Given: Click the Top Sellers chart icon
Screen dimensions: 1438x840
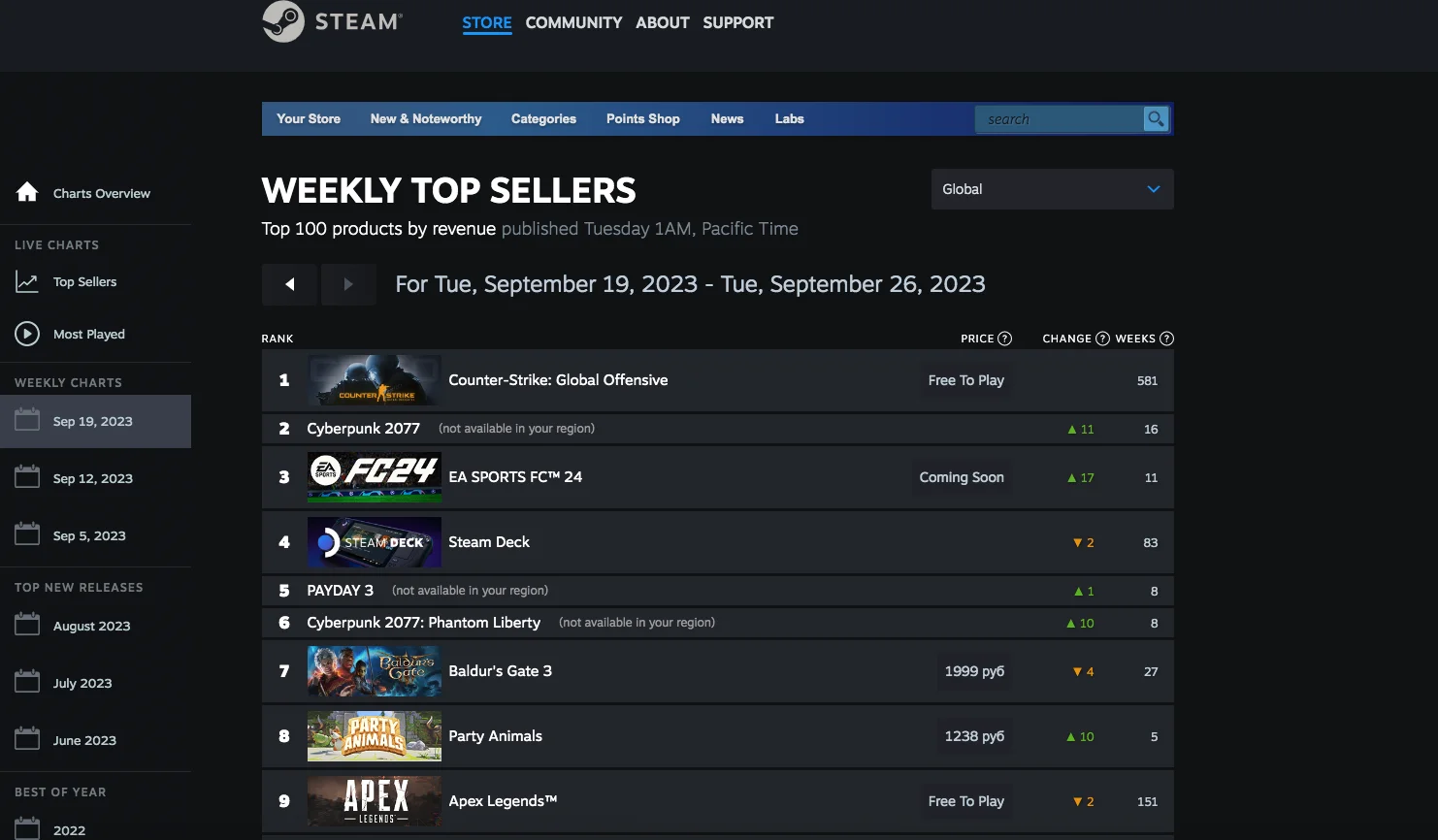Looking at the screenshot, I should (27, 282).
